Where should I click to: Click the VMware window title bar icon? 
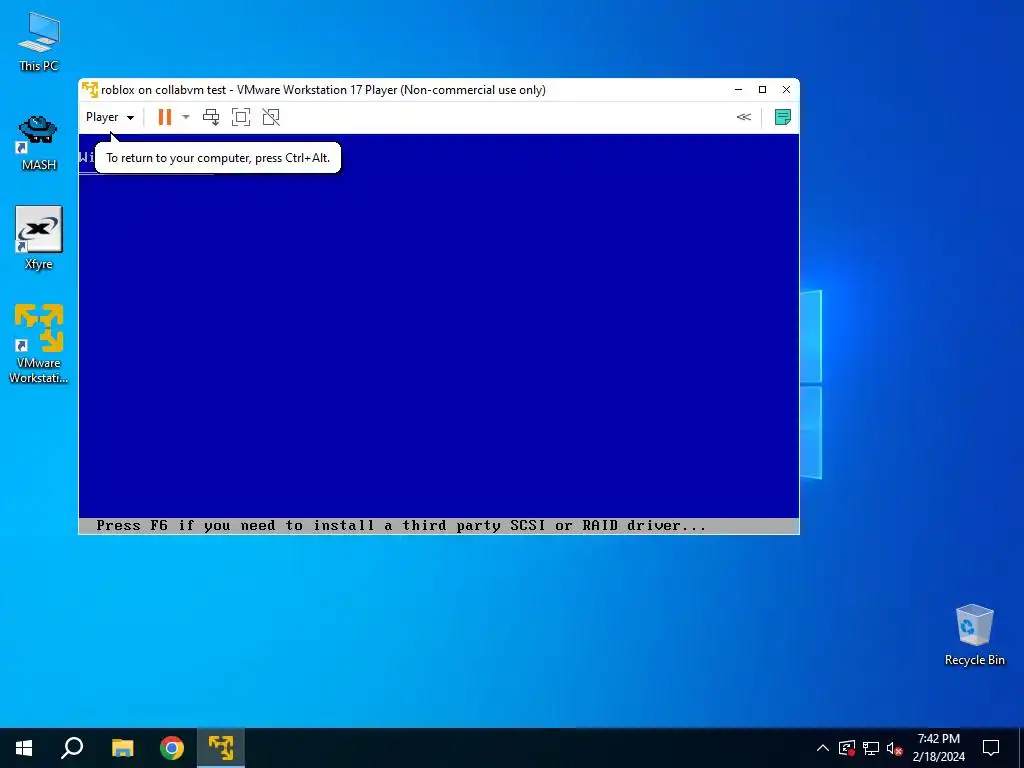[90, 89]
